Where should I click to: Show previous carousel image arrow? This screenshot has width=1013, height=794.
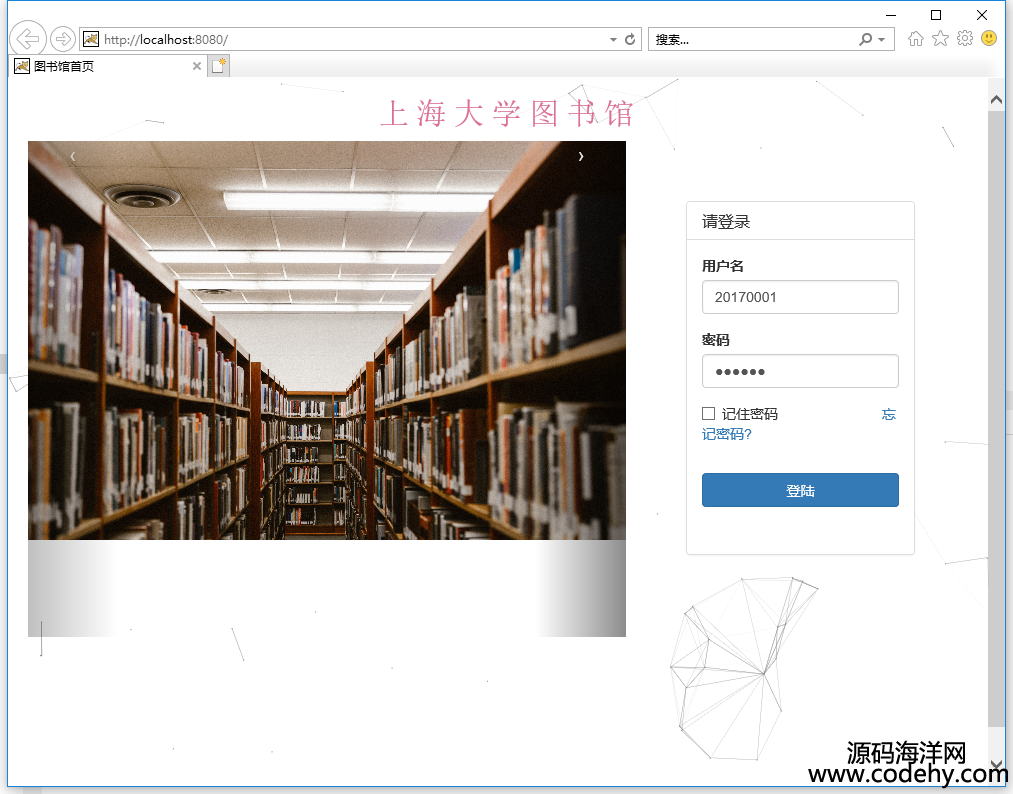72,156
